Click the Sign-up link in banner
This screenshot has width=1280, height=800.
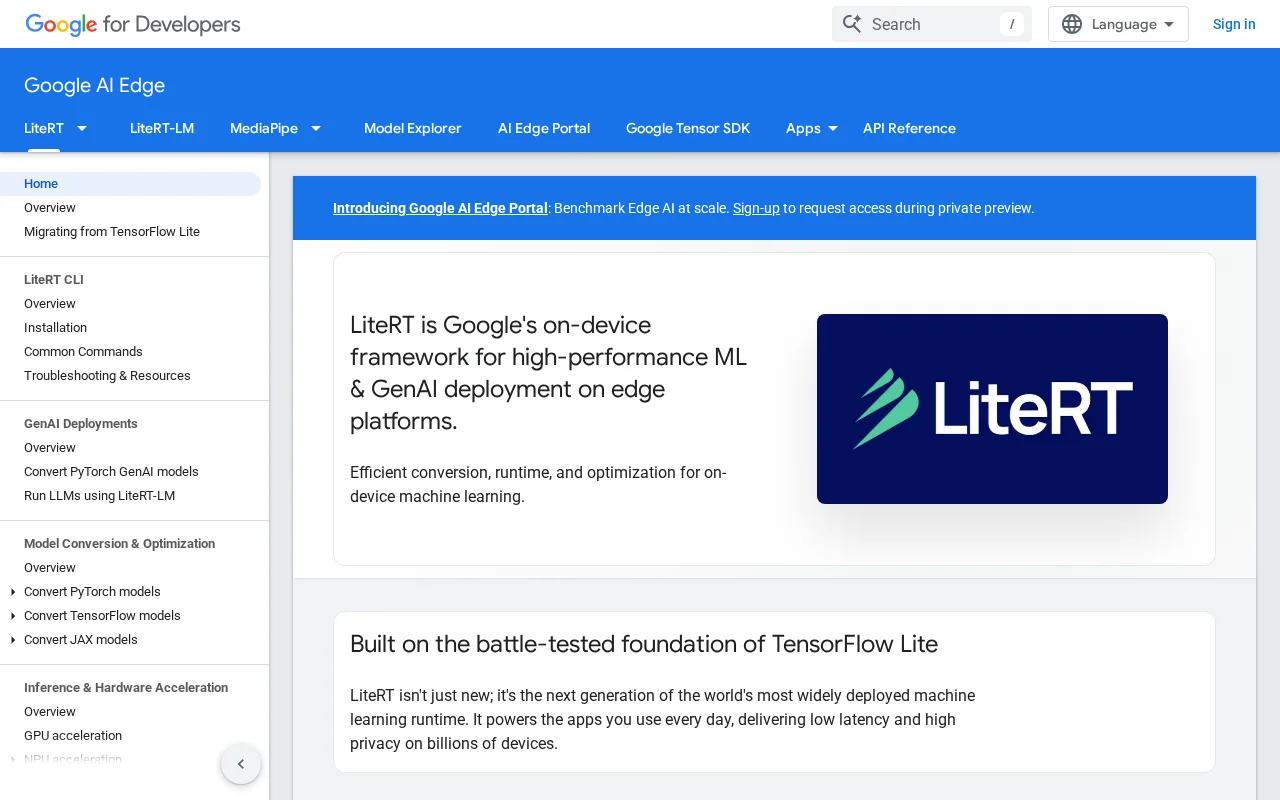756,208
